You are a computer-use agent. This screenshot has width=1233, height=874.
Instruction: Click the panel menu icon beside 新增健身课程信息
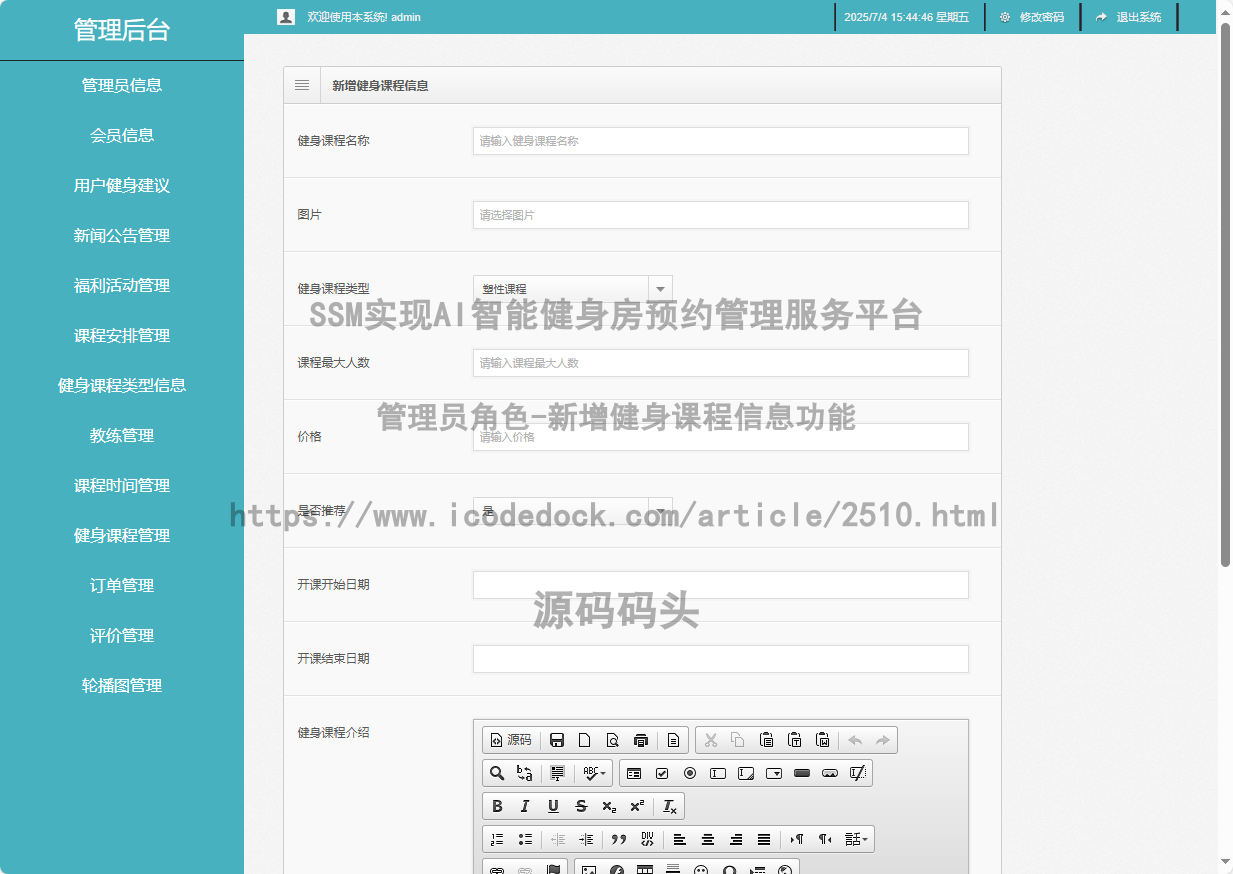302,85
